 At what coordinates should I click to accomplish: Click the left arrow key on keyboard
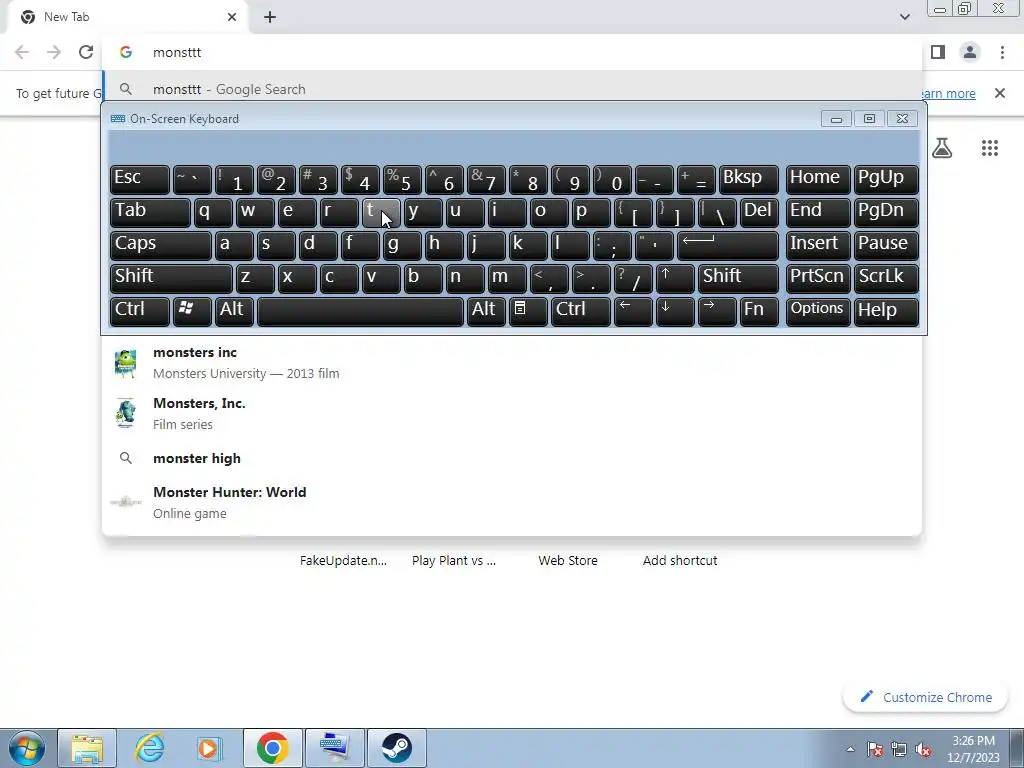pos(632,311)
